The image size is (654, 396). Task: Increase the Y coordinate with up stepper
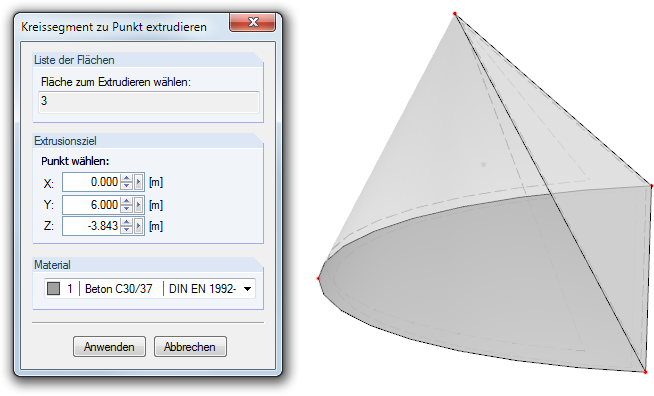pos(126,201)
